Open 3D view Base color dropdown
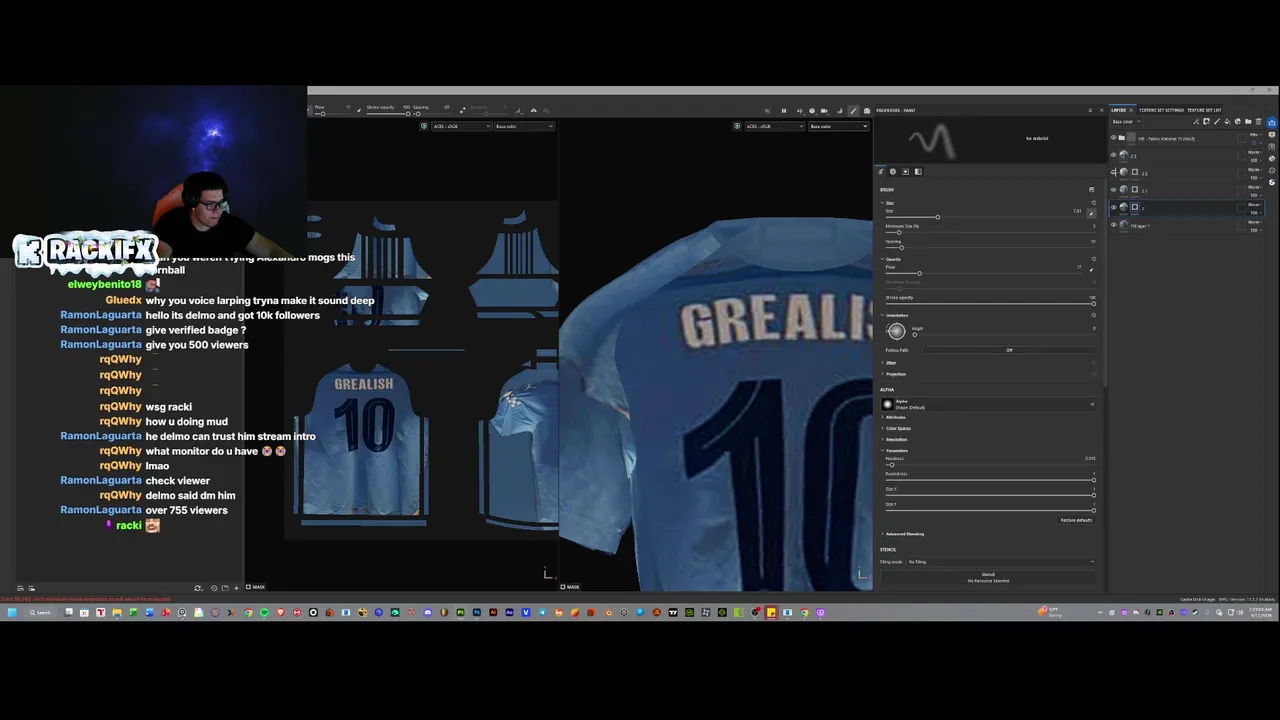The height and width of the screenshot is (720, 1280). point(838,126)
